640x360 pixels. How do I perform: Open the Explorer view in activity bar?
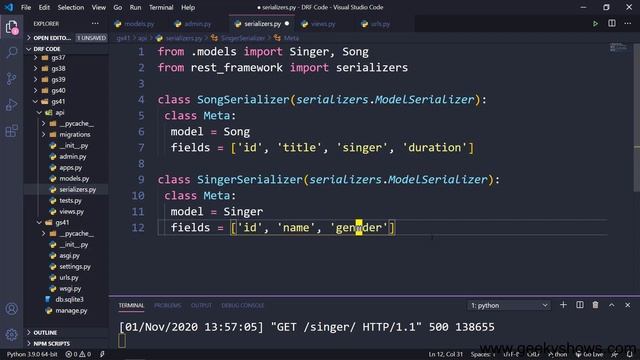(x=12, y=27)
